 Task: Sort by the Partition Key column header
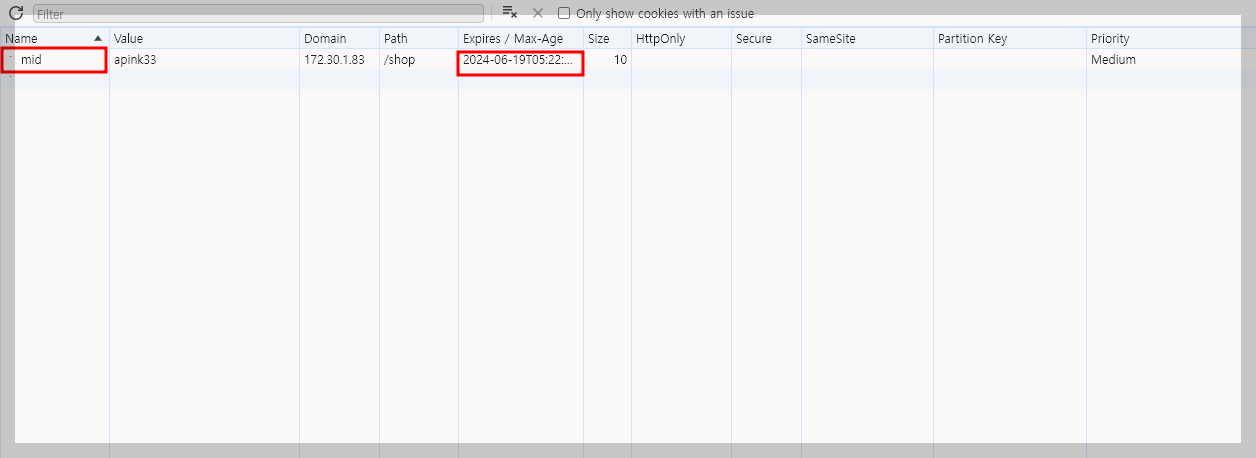point(1010,38)
